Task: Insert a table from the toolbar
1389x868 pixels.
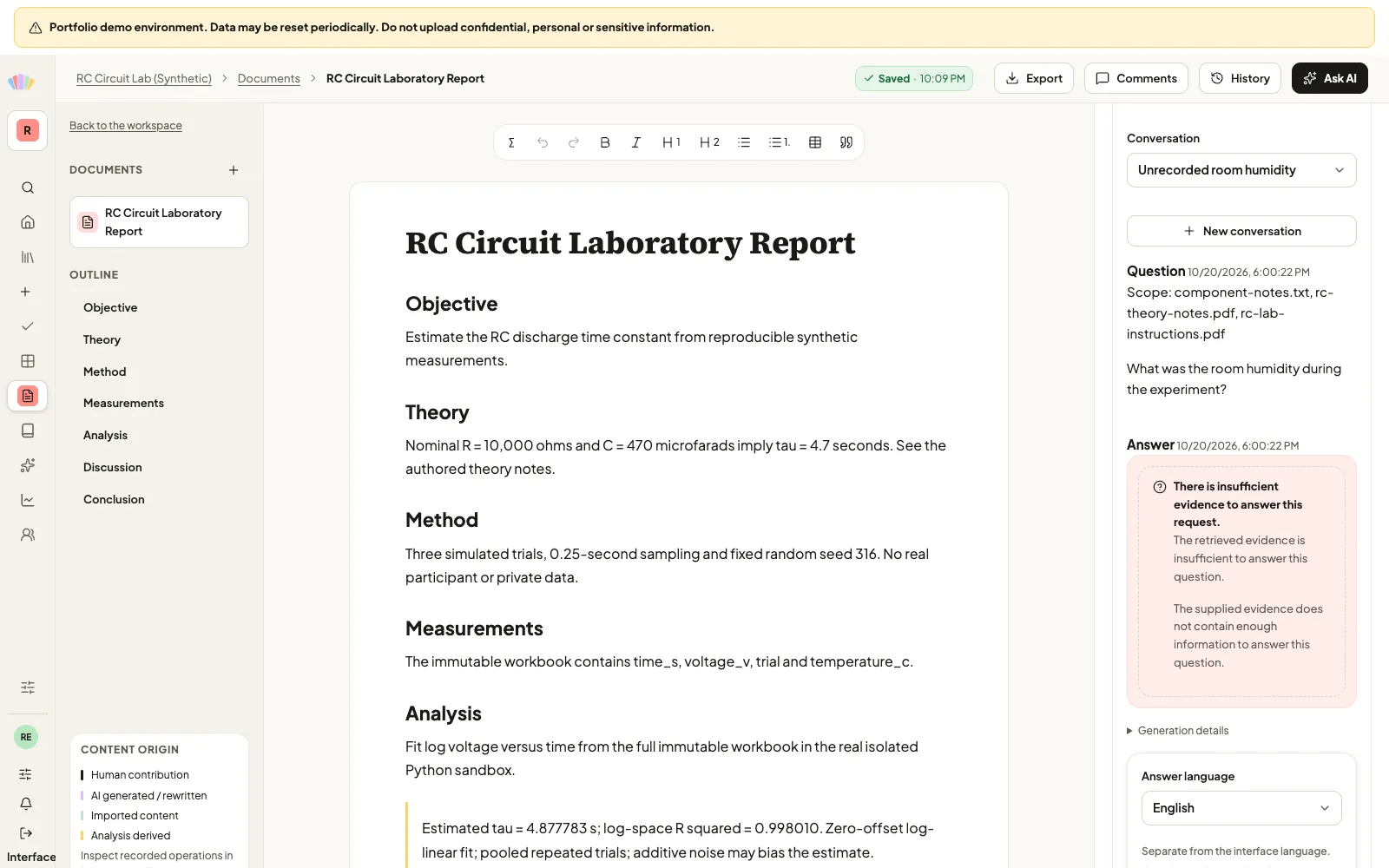Action: [x=815, y=142]
